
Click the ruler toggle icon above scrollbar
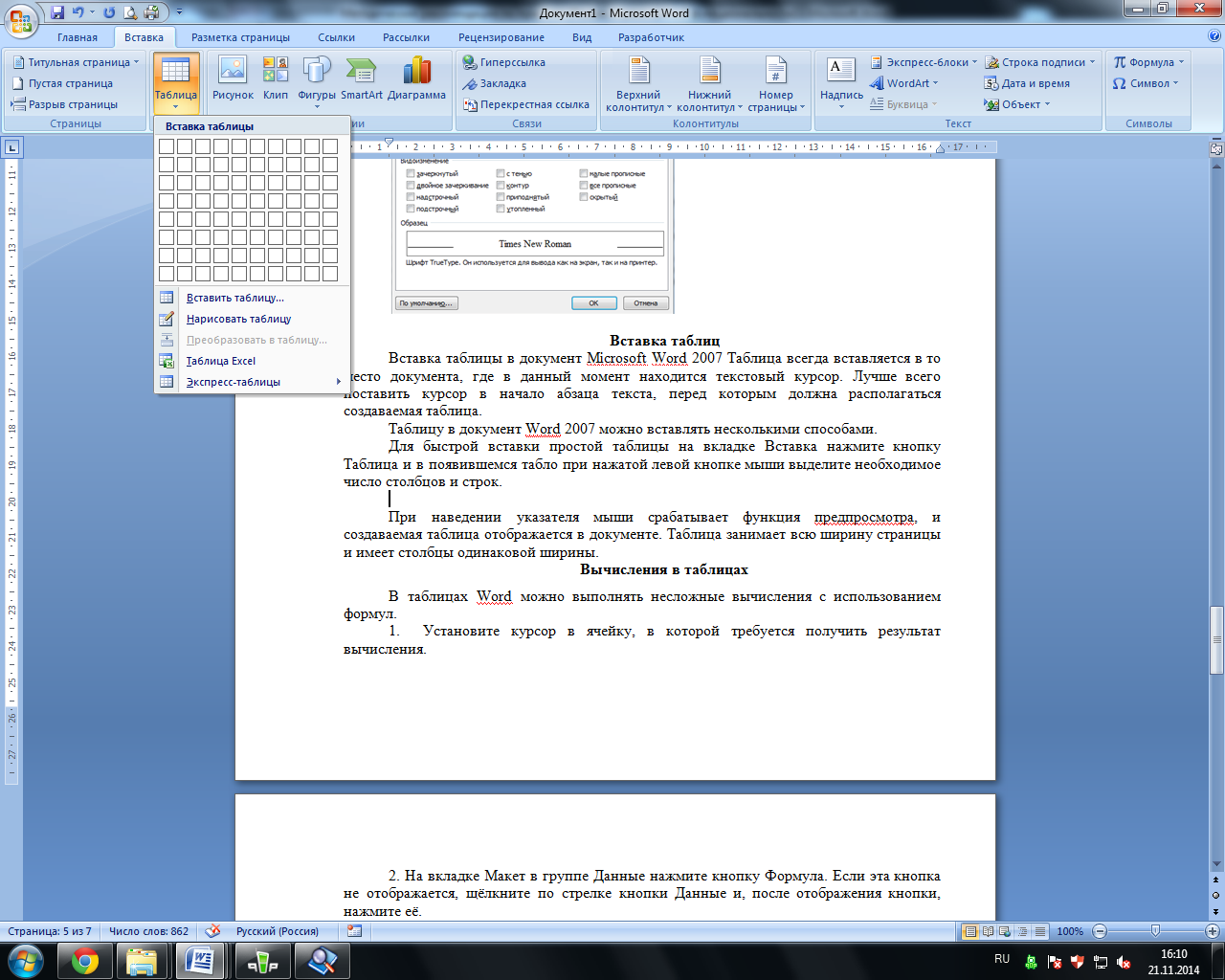1216,148
